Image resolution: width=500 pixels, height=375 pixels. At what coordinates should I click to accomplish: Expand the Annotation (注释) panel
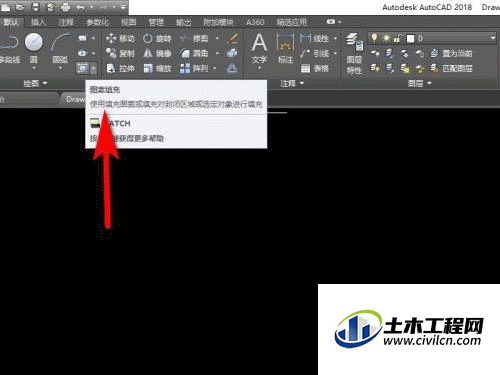292,83
